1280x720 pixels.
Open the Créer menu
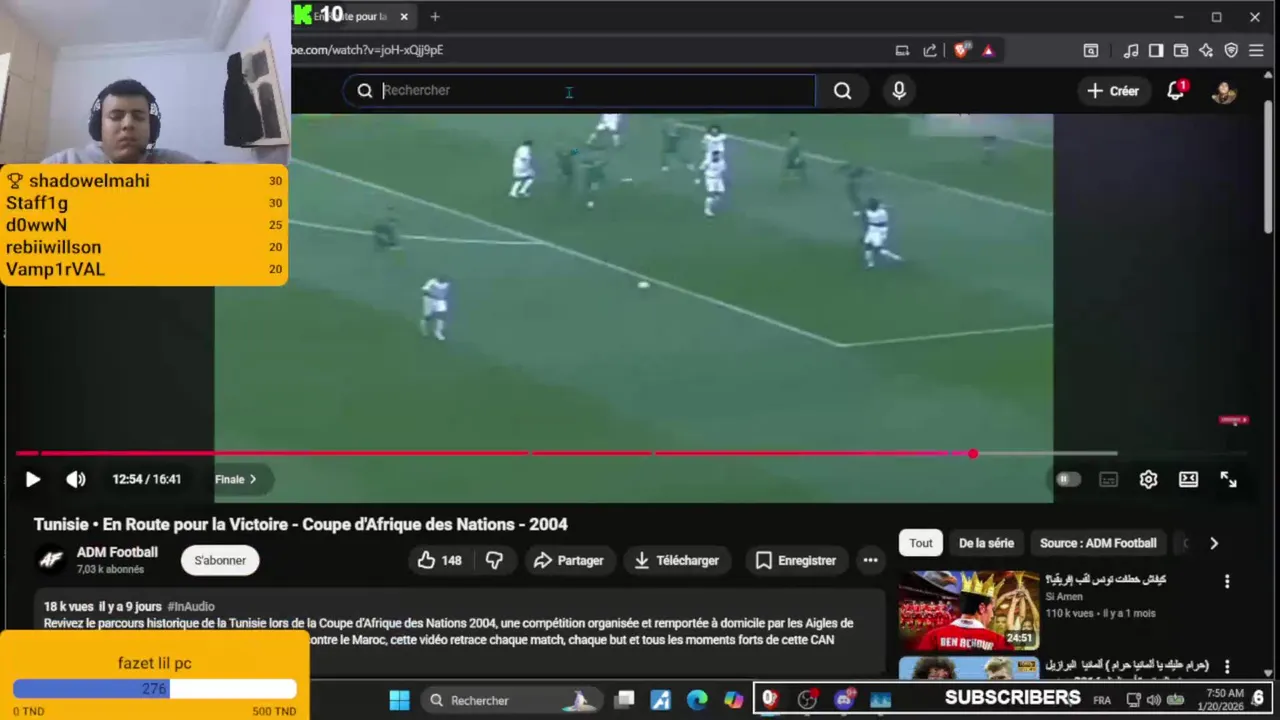point(1113,91)
